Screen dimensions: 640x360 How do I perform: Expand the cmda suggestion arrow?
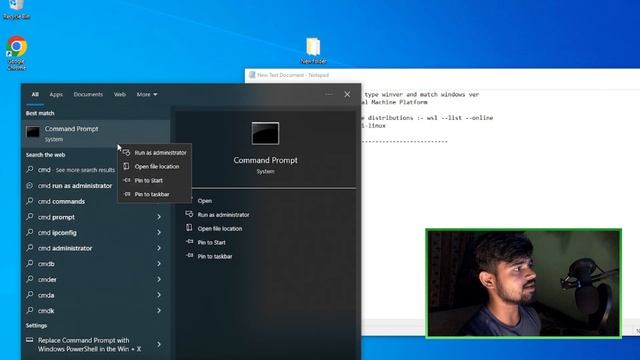pos(159,295)
